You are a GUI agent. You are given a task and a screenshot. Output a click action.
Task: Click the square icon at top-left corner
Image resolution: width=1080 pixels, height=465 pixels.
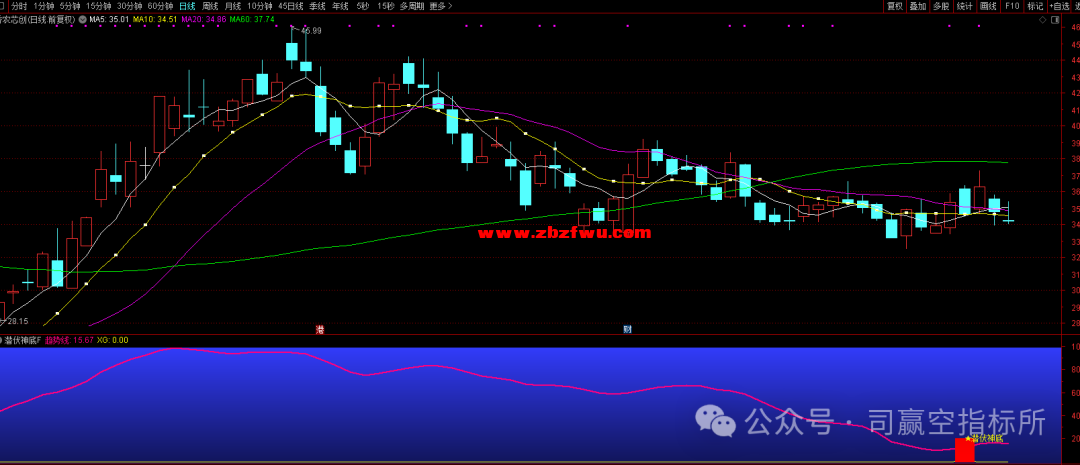tap(4, 6)
